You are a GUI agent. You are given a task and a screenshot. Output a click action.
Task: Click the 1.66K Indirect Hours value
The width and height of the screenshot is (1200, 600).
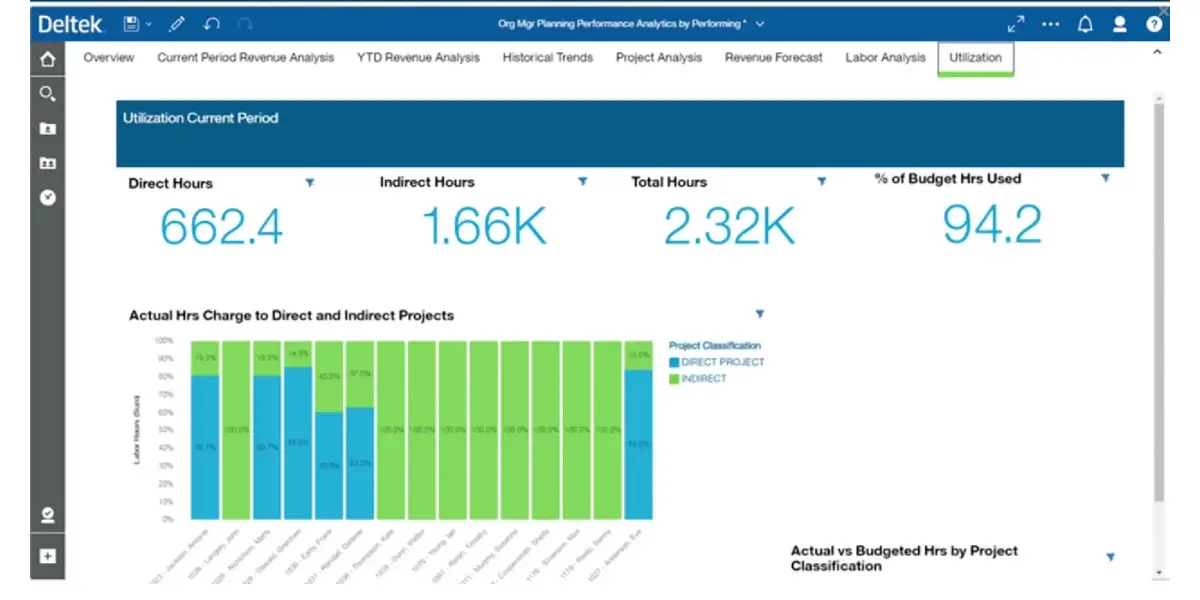click(x=485, y=227)
